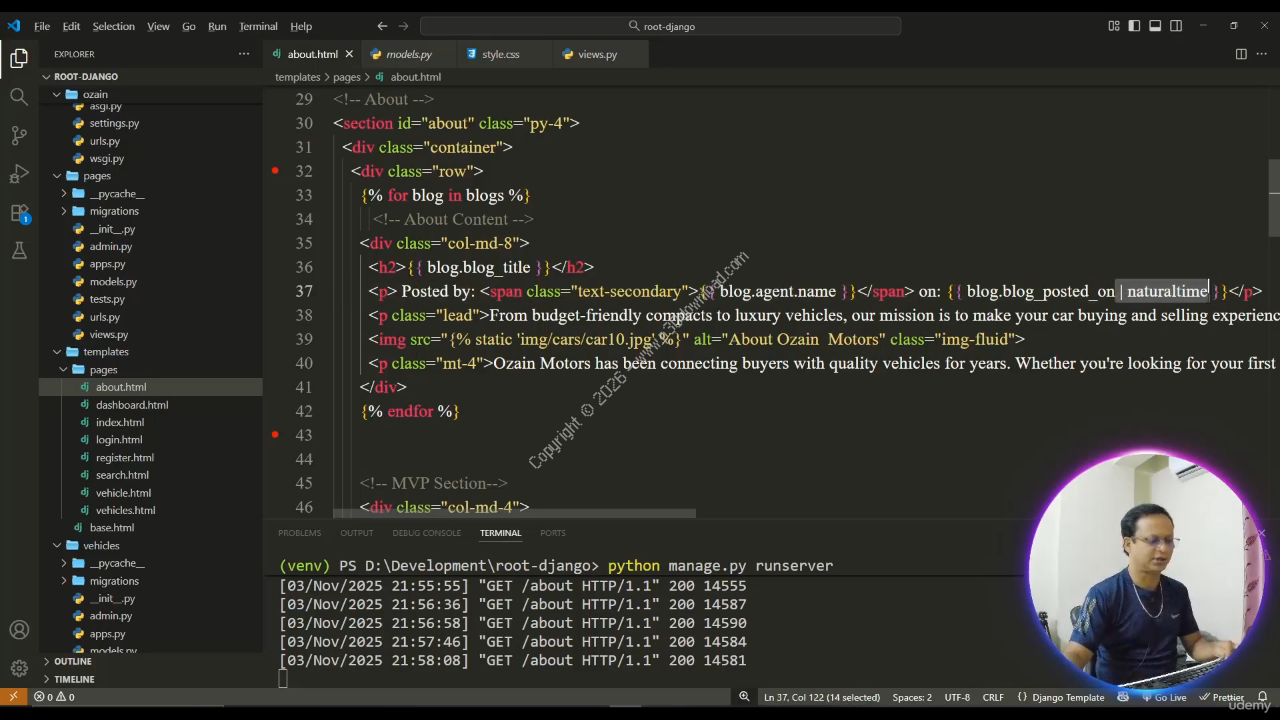
Task: Open the Source Control view
Action: [19, 135]
